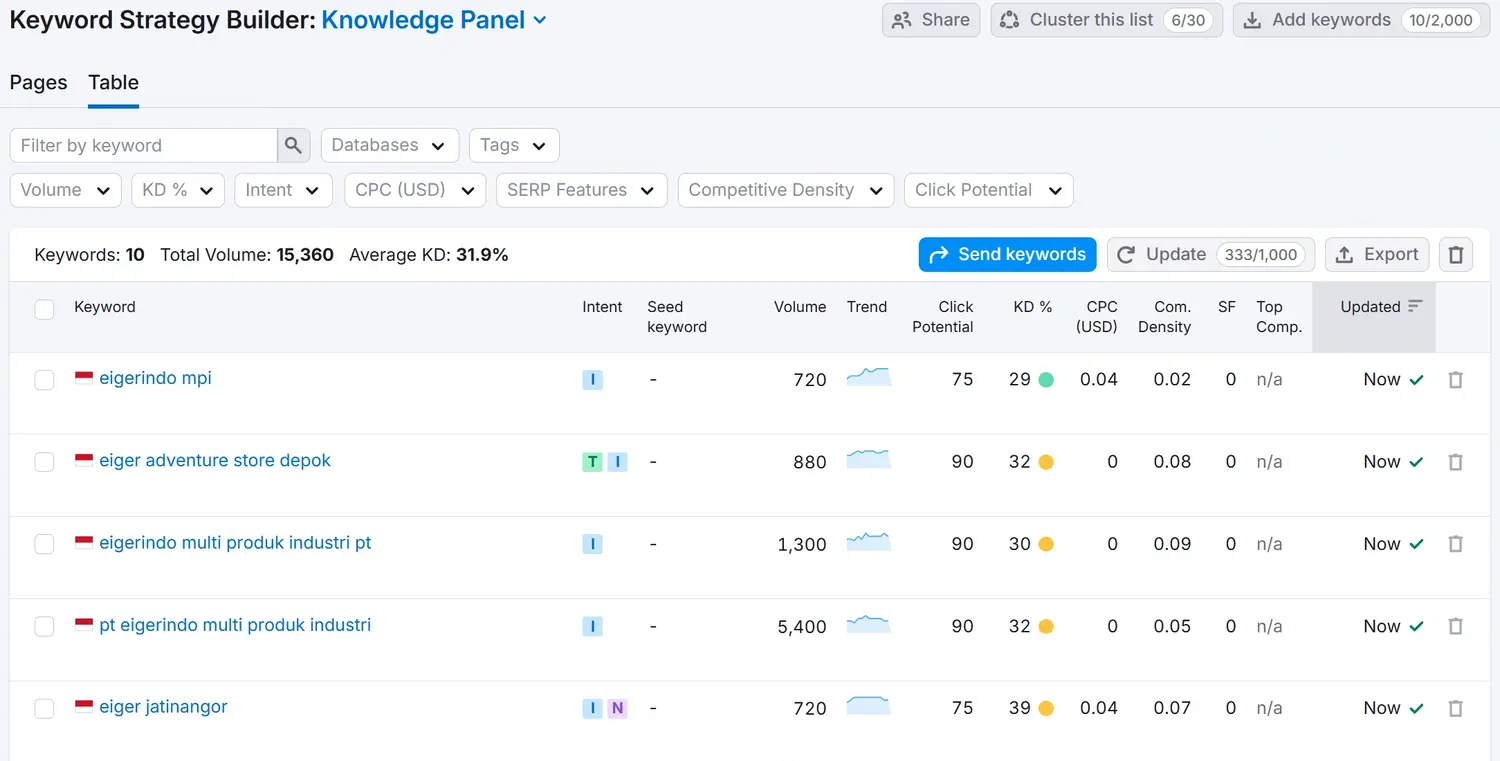
Task: Click Indonesia flag next to eiger jatinangor
Action: click(84, 707)
